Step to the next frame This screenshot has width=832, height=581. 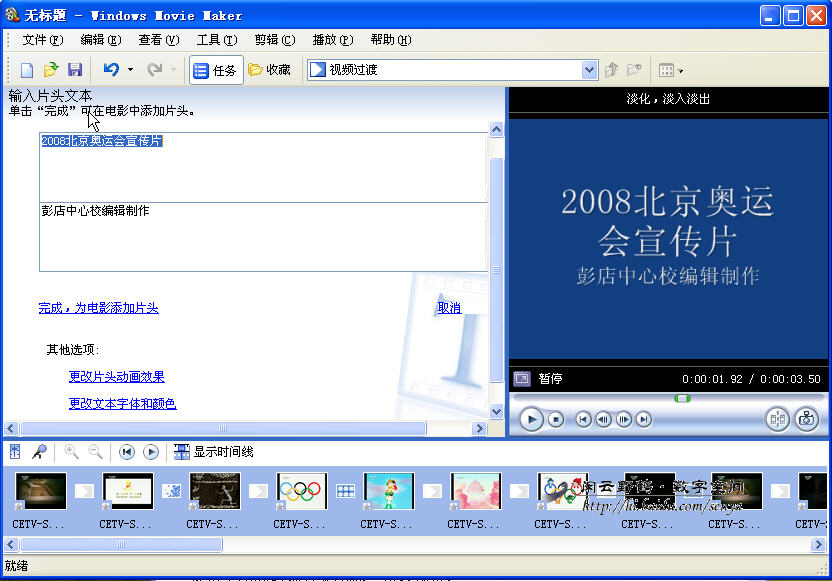[623, 420]
